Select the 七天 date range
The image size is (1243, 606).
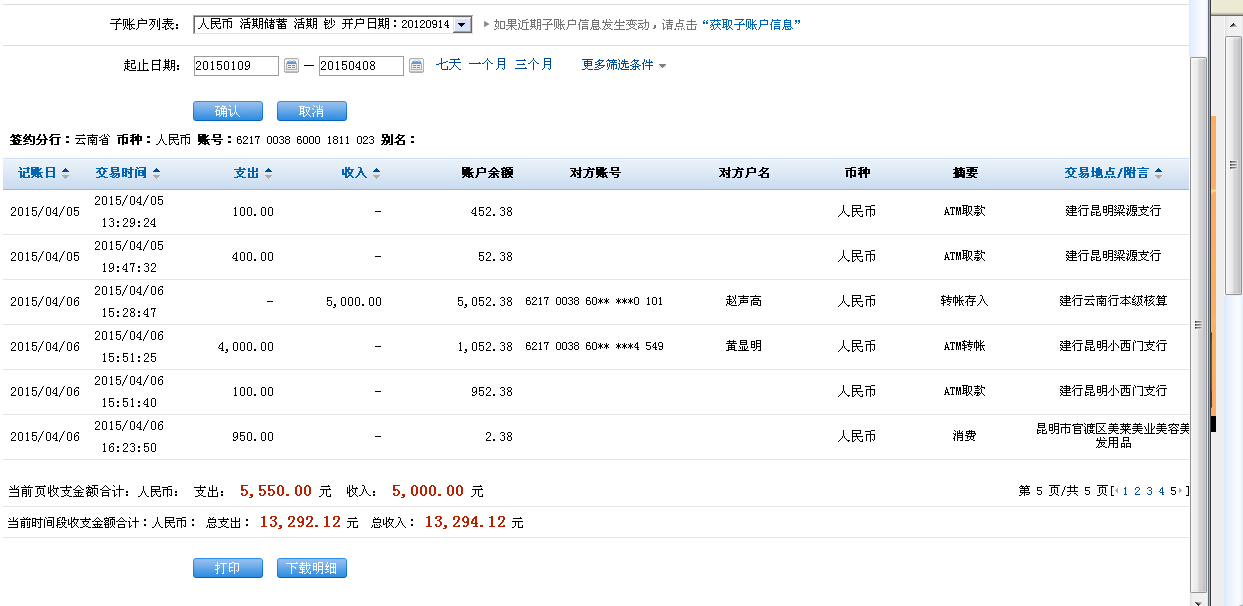(x=448, y=64)
